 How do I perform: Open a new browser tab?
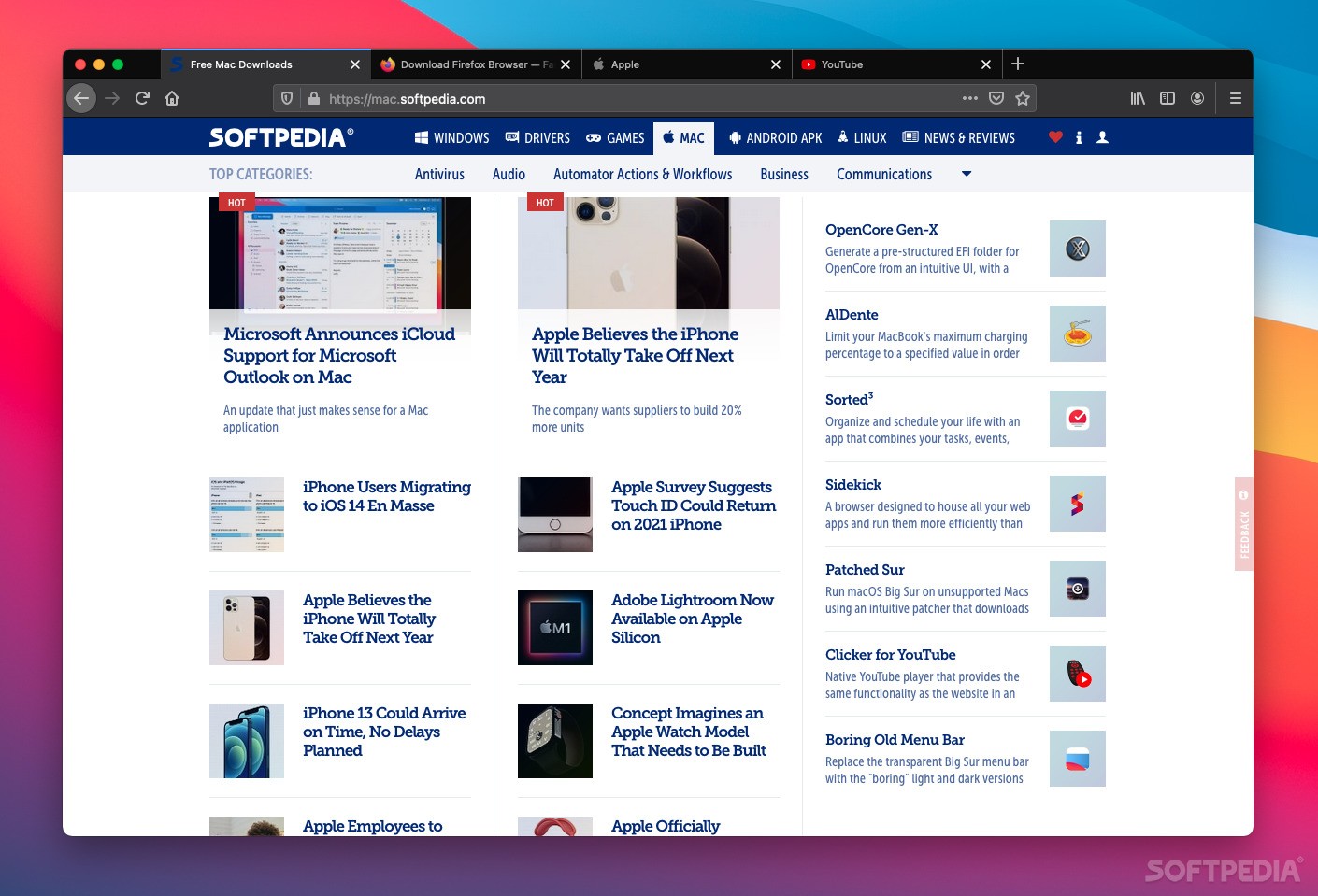1018,64
